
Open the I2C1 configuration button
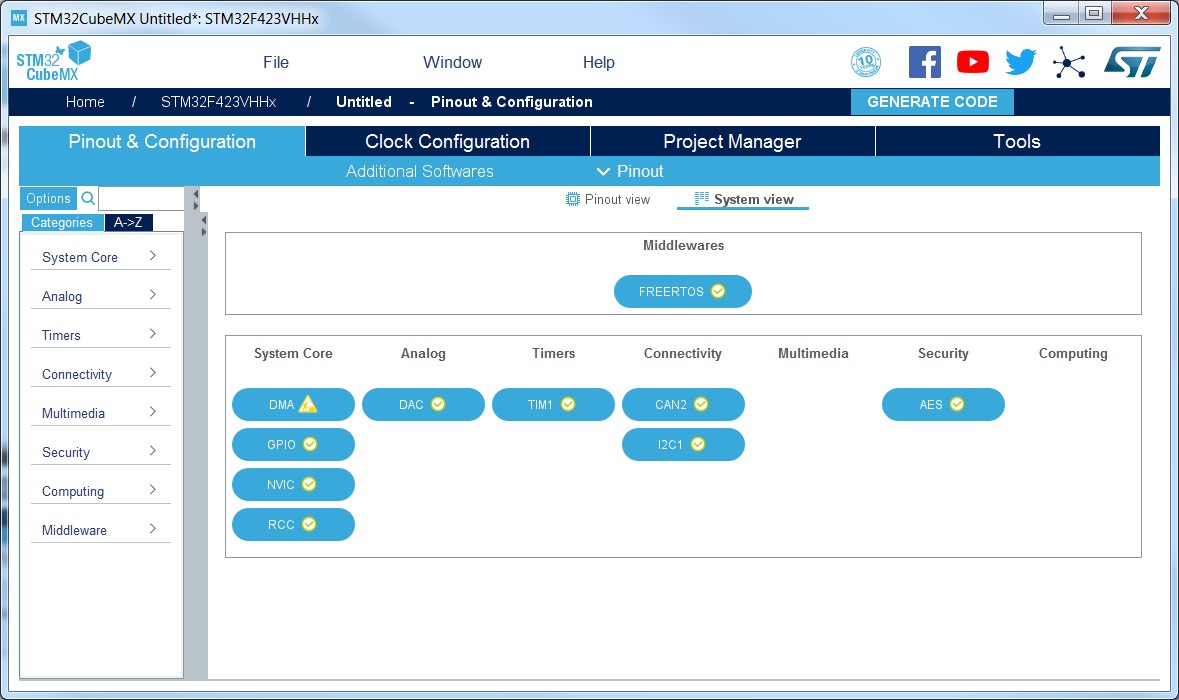click(x=683, y=444)
